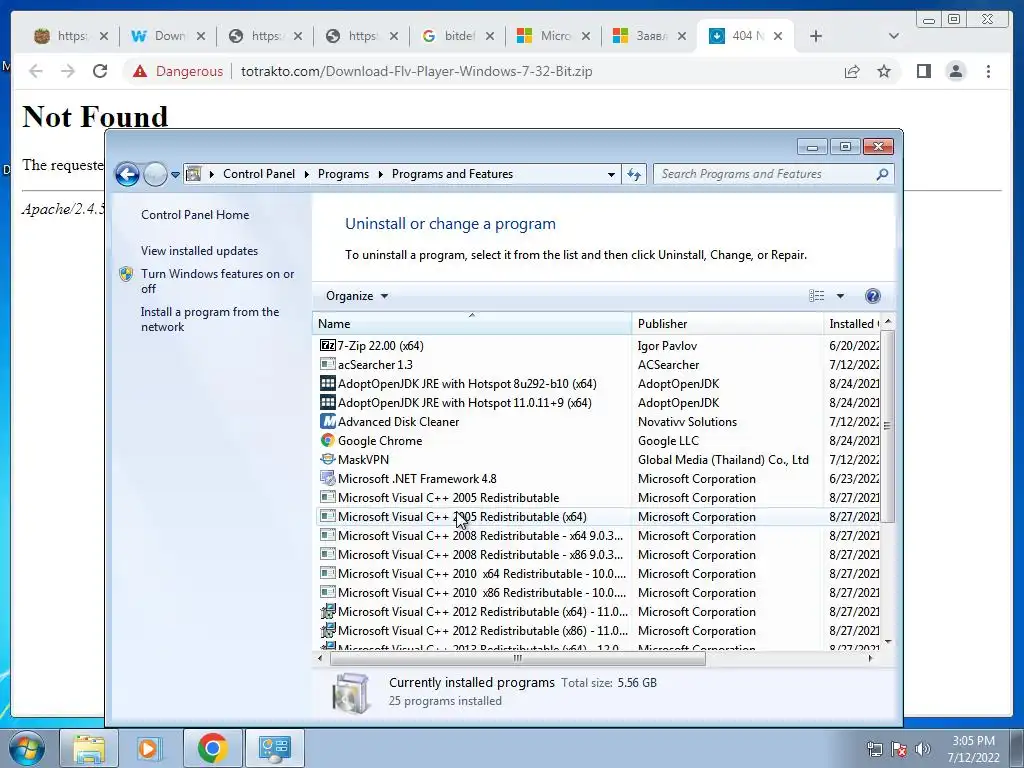Select AdoptOpenJDK JRE with Hotspot 11.0.11+9 row
Image resolution: width=1024 pixels, height=768 pixels.
[598, 402]
